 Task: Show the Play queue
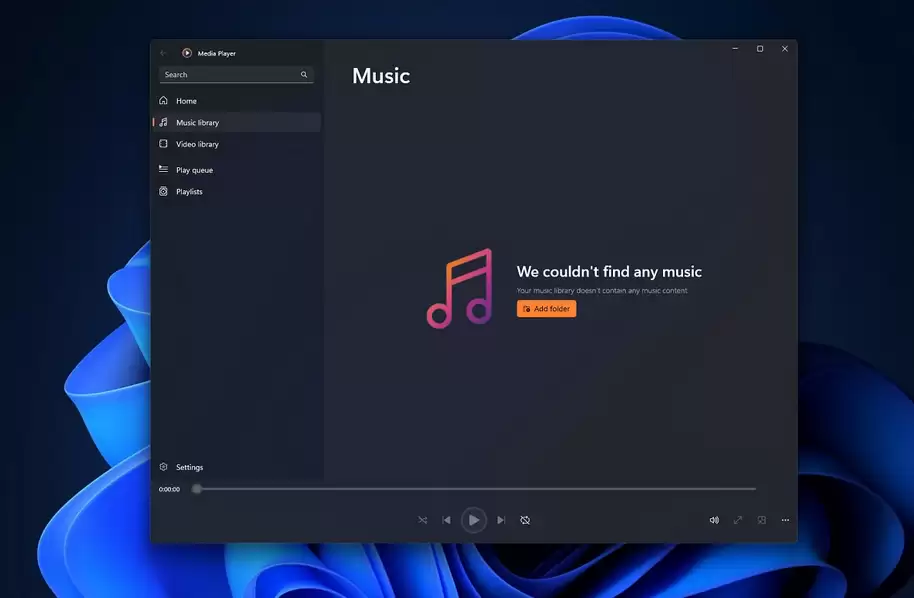194,170
